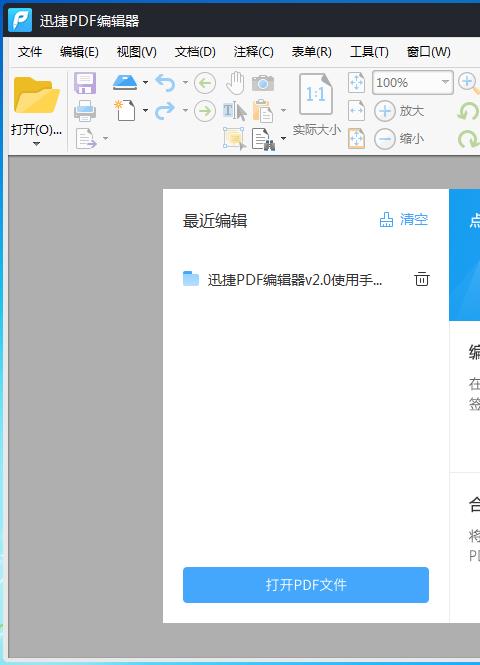This screenshot has width=480, height=665.
Task: Open the redo history dropdown arrow
Action: pos(185,110)
